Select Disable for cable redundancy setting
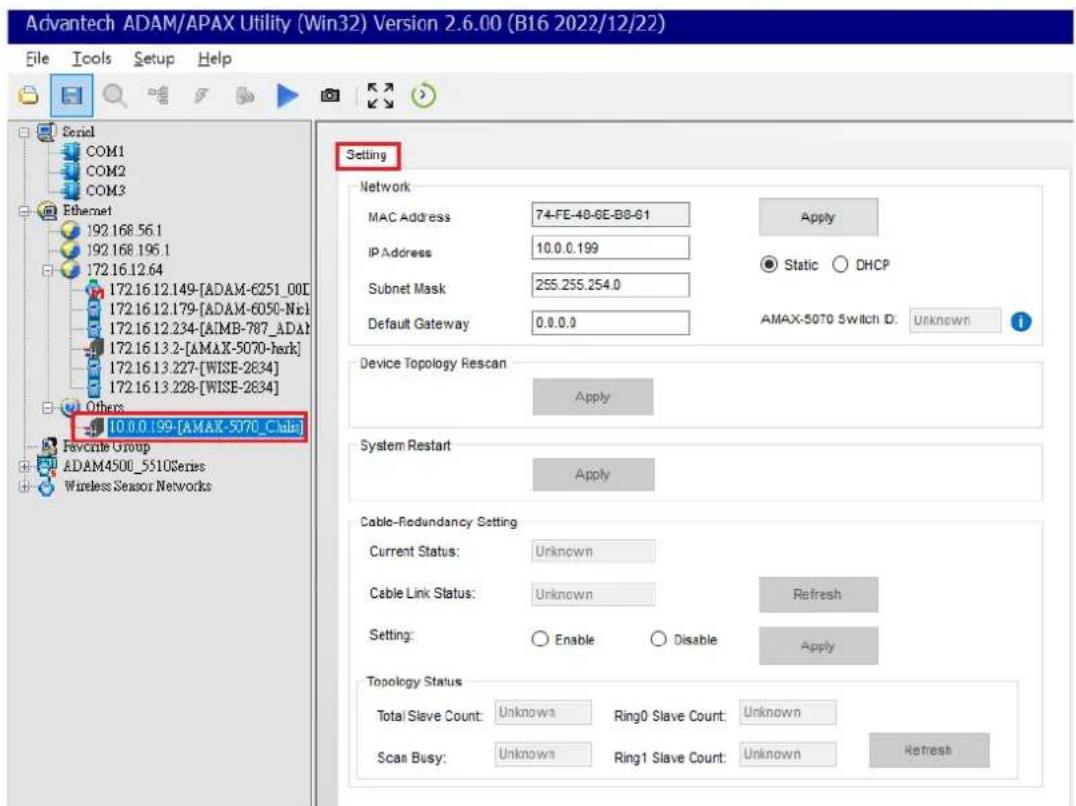The width and height of the screenshot is (1076, 806). coord(658,639)
